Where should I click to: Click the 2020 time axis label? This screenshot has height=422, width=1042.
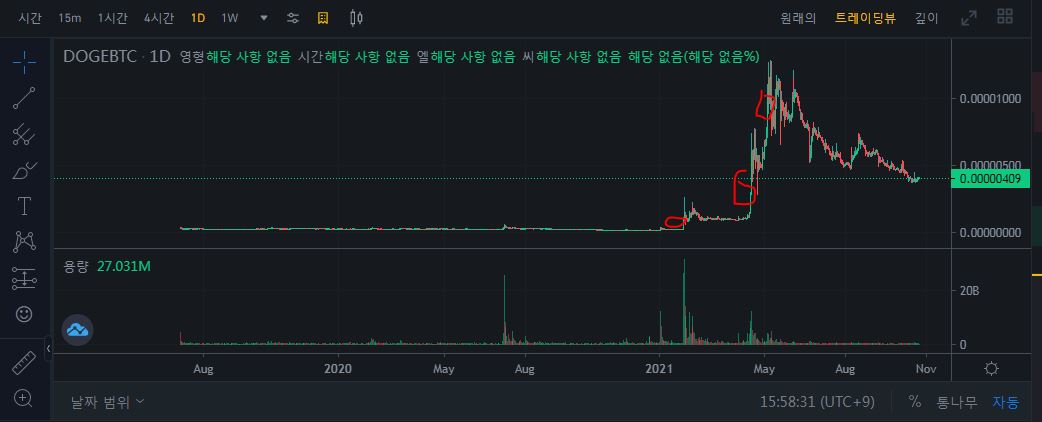(x=340, y=368)
